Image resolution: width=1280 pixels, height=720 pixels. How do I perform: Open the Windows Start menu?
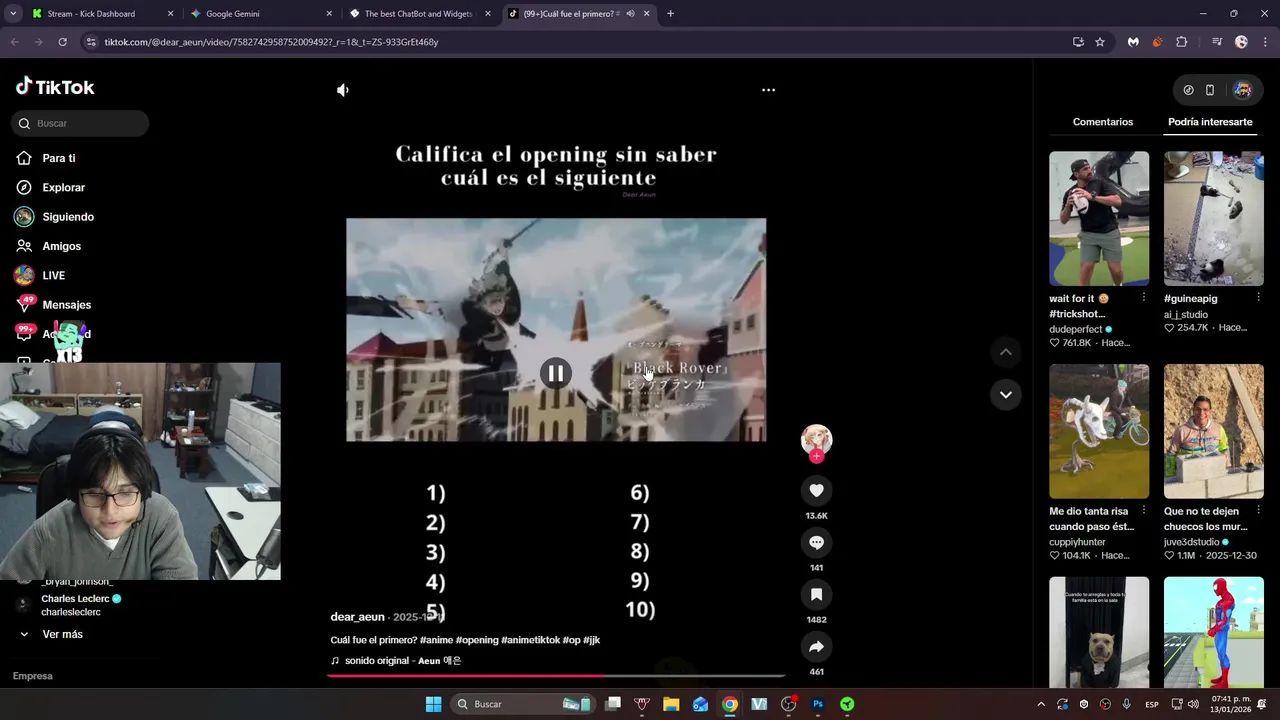tap(433, 704)
